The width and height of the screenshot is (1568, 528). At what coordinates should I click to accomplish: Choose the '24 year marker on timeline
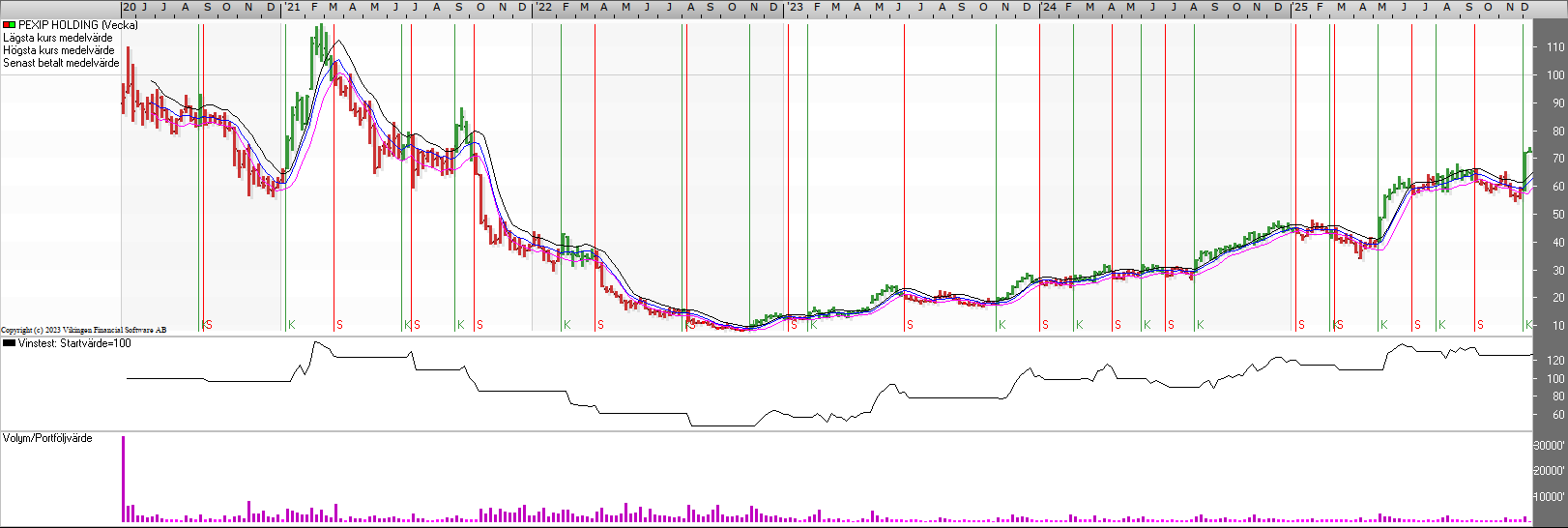click(x=1048, y=7)
